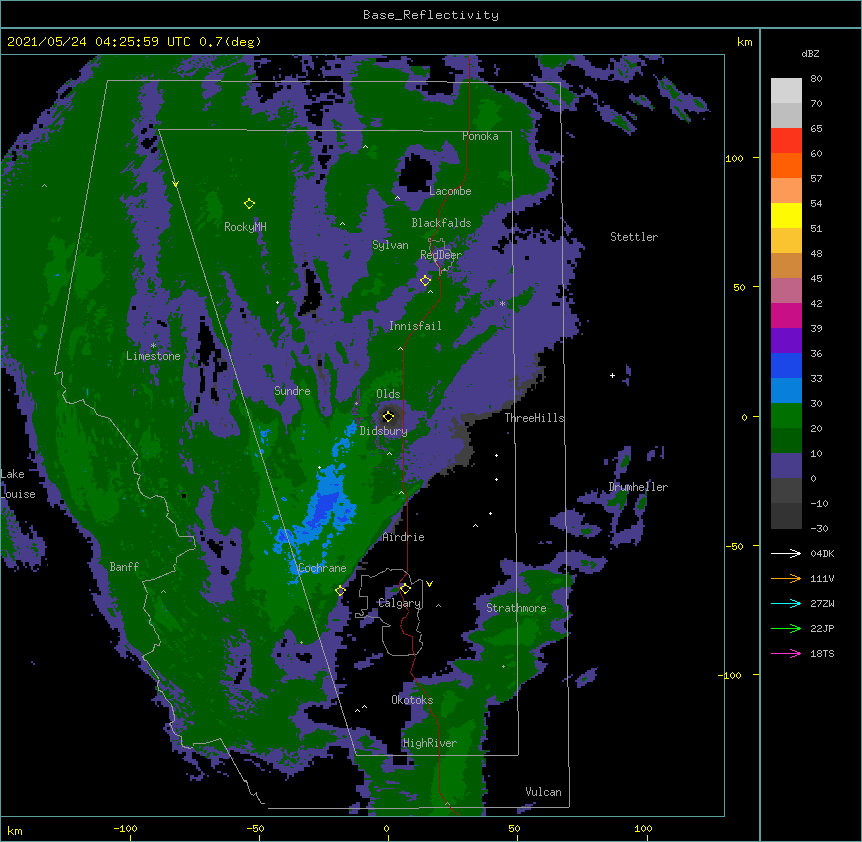Click the orange 111V arrow in legend
Image resolution: width=862 pixels, height=842 pixels.
[786, 578]
